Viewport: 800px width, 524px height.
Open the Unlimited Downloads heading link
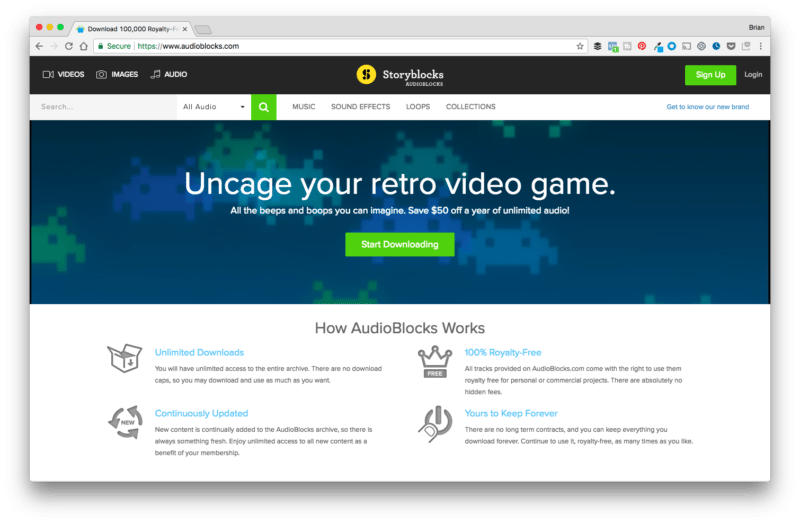tap(199, 353)
